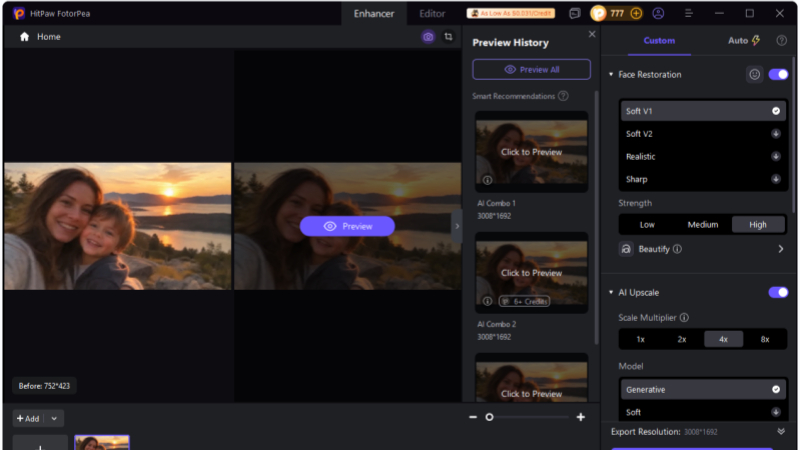The height and width of the screenshot is (450, 800).
Task: Zoom out with the minus icon
Action: coord(473,417)
